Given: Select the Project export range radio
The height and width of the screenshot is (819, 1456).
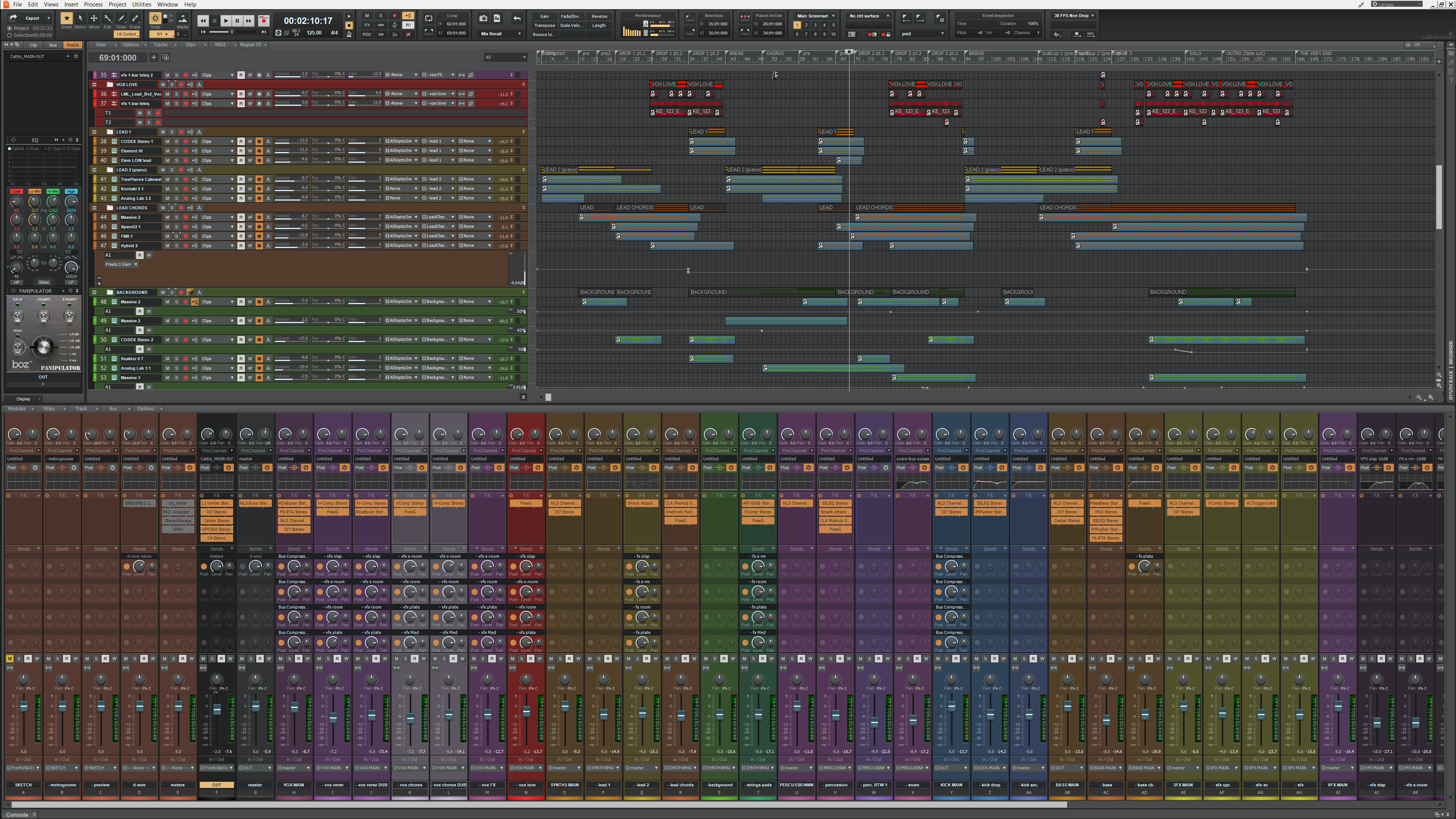Looking at the screenshot, I should 9,28.
